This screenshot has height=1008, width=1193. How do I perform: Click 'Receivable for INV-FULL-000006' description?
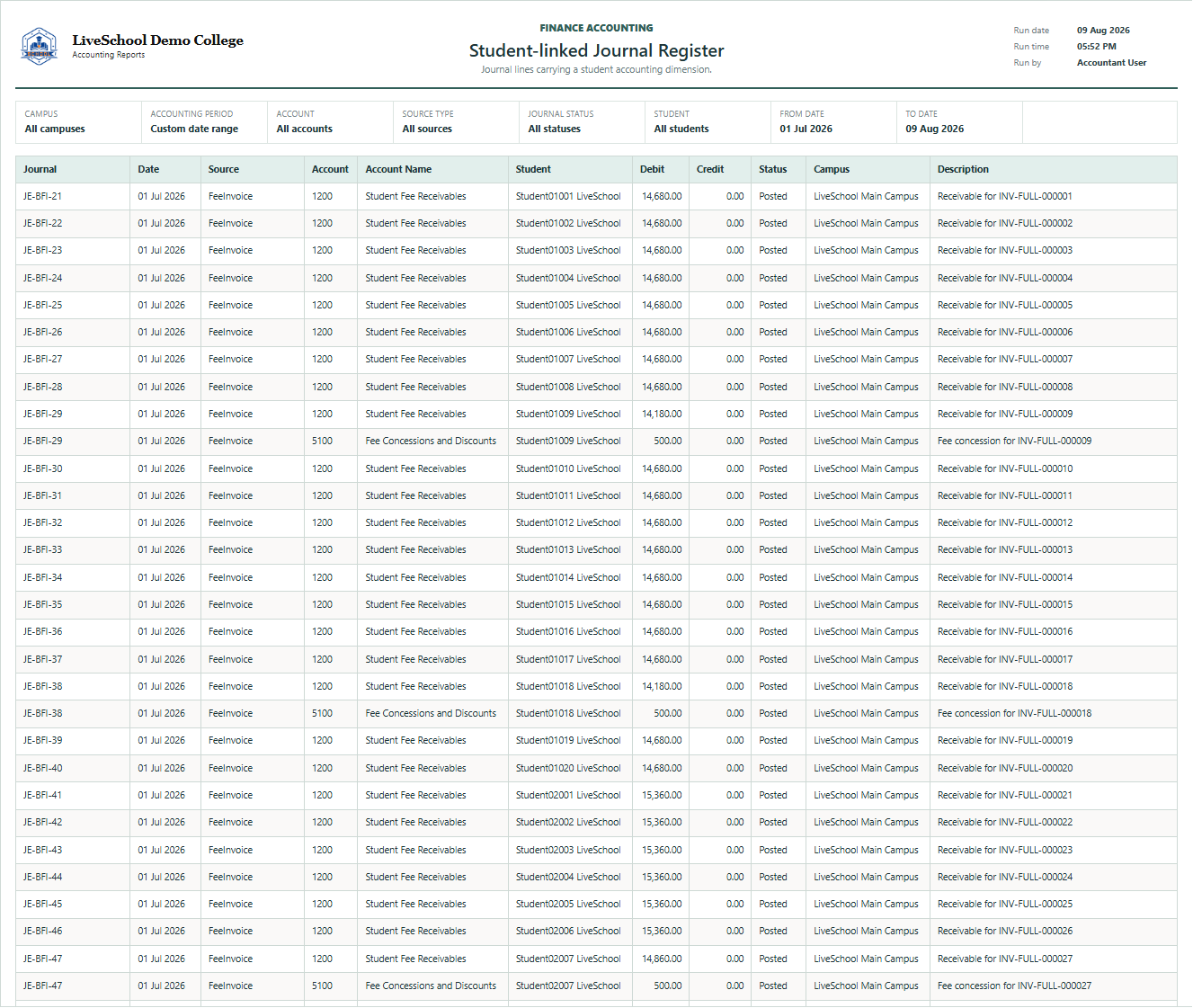click(1005, 332)
